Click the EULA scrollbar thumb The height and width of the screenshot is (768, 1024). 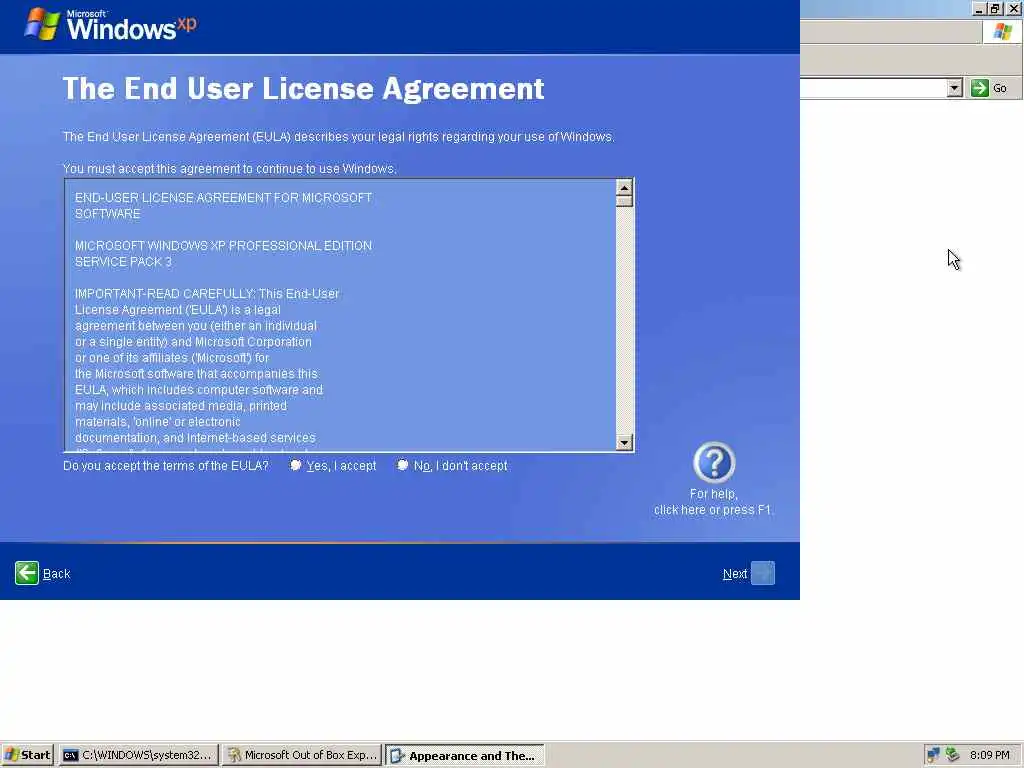(624, 201)
